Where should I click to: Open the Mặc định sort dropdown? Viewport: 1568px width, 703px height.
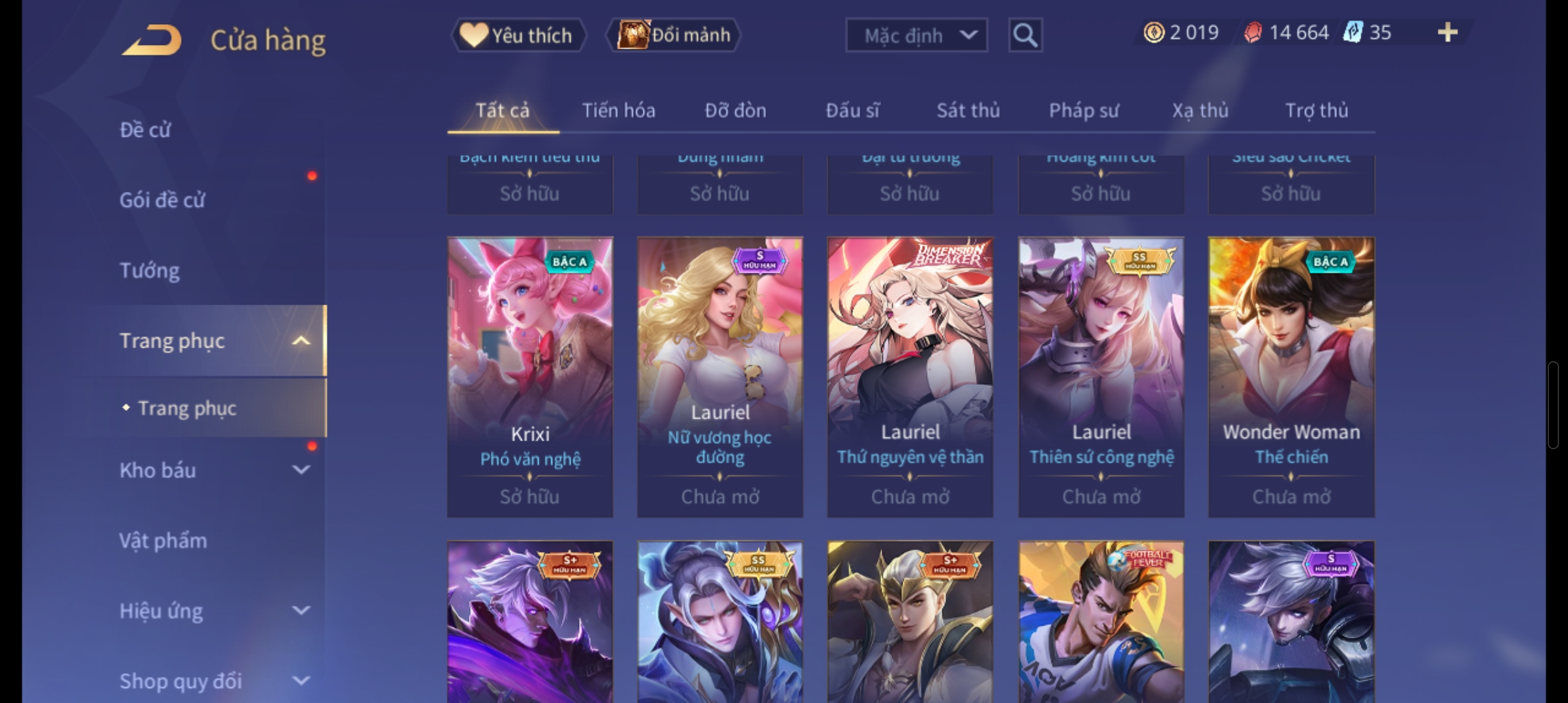tap(916, 35)
